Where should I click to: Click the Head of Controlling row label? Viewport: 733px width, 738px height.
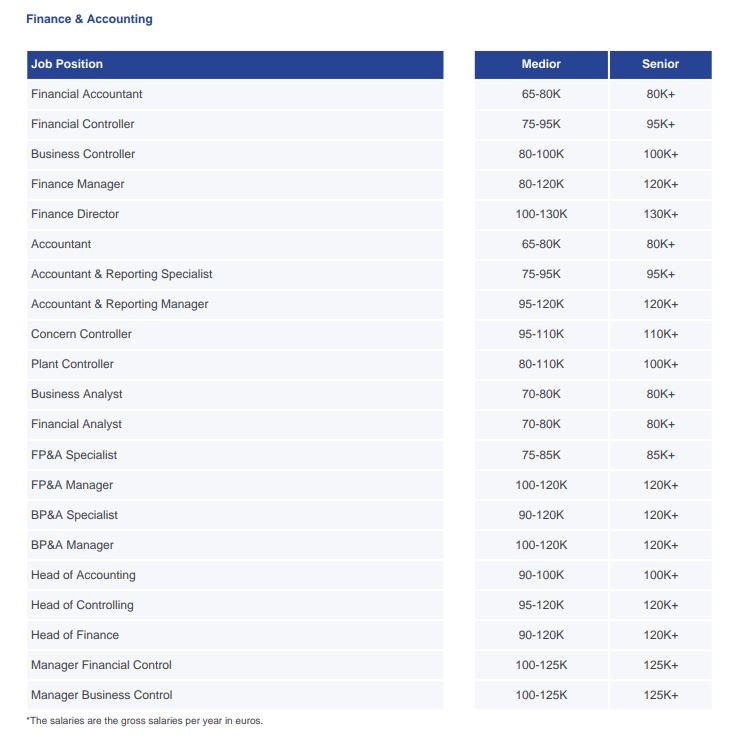[82, 605]
